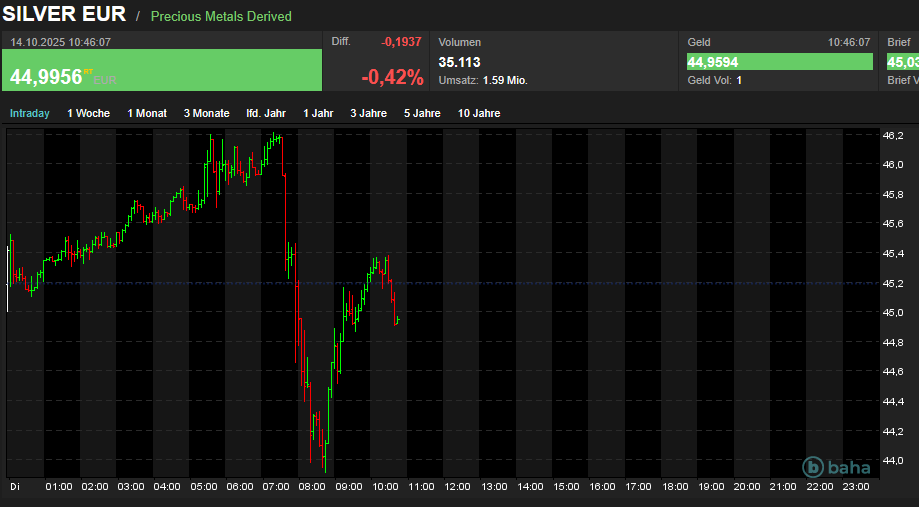Screen dimensions: 919x507
Task: Click the 46,2 price axis label
Action: [893, 135]
